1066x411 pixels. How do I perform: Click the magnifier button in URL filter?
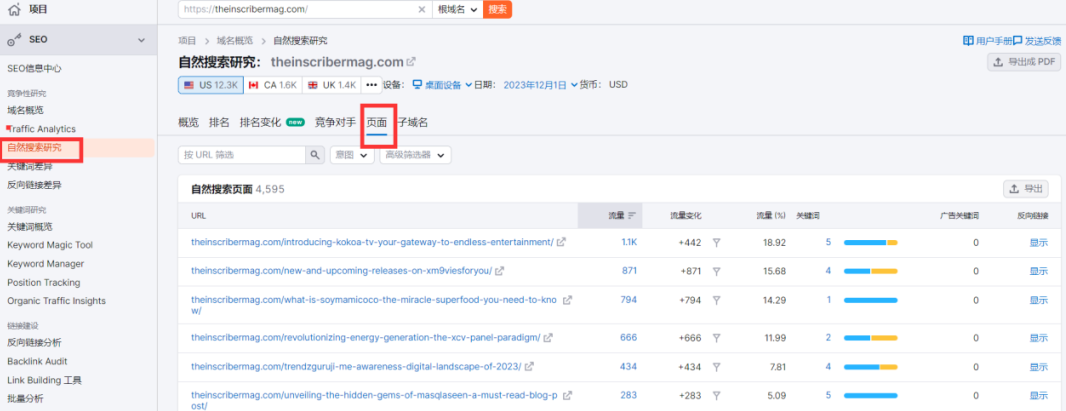click(x=315, y=155)
